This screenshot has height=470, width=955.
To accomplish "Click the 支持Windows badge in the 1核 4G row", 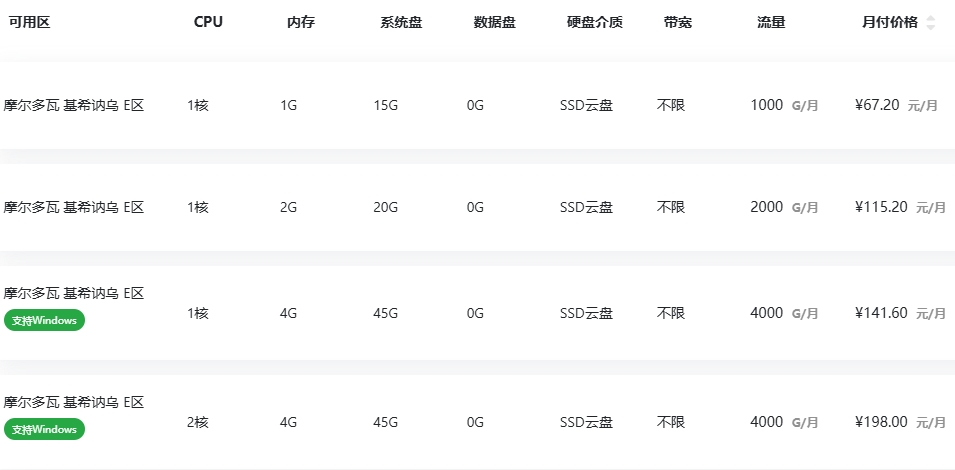I will point(44,320).
